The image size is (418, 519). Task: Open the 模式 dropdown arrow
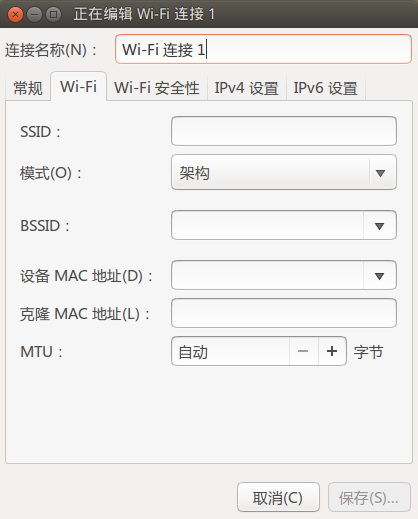click(x=380, y=172)
